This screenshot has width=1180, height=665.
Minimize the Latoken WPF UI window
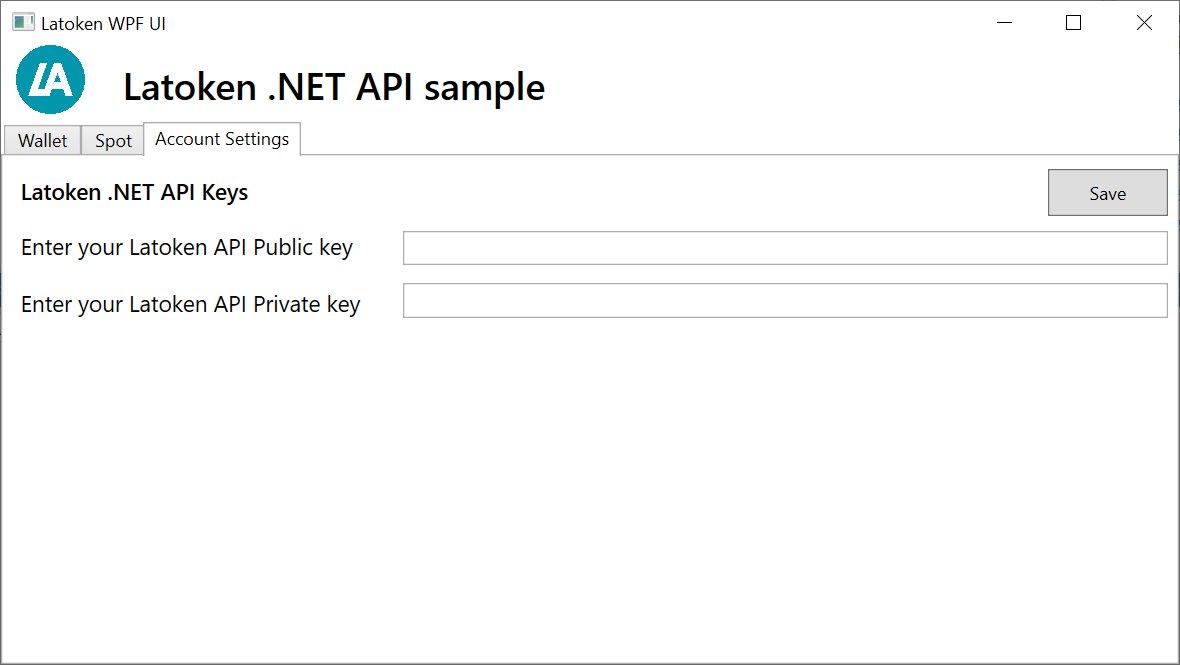[x=1004, y=22]
